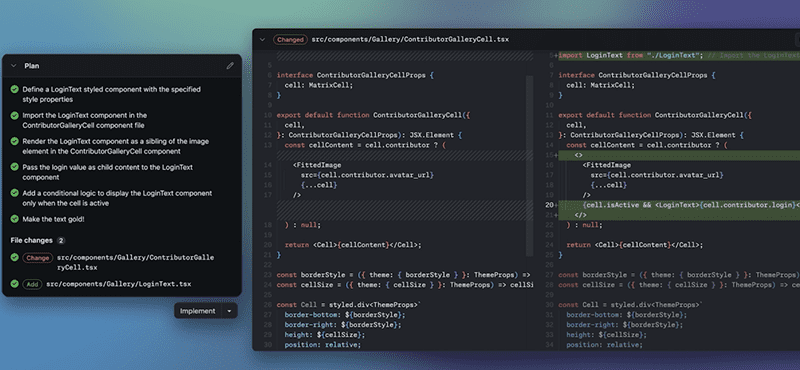This screenshot has height=370, width=800.
Task: Collapse the ContributorGalleryCell.tsx diff chevron
Action: point(262,39)
